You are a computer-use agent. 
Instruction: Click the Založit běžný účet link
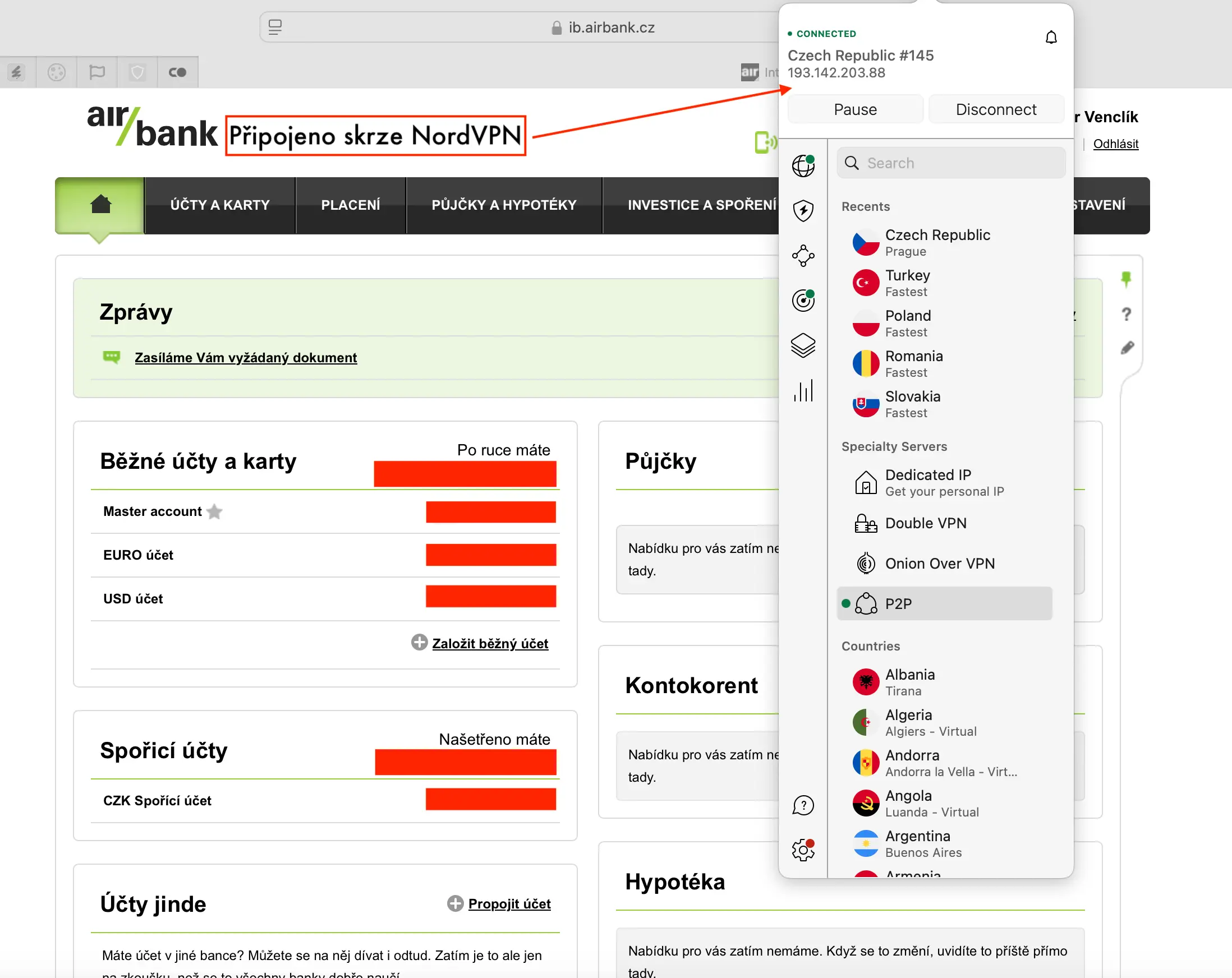[x=490, y=643]
